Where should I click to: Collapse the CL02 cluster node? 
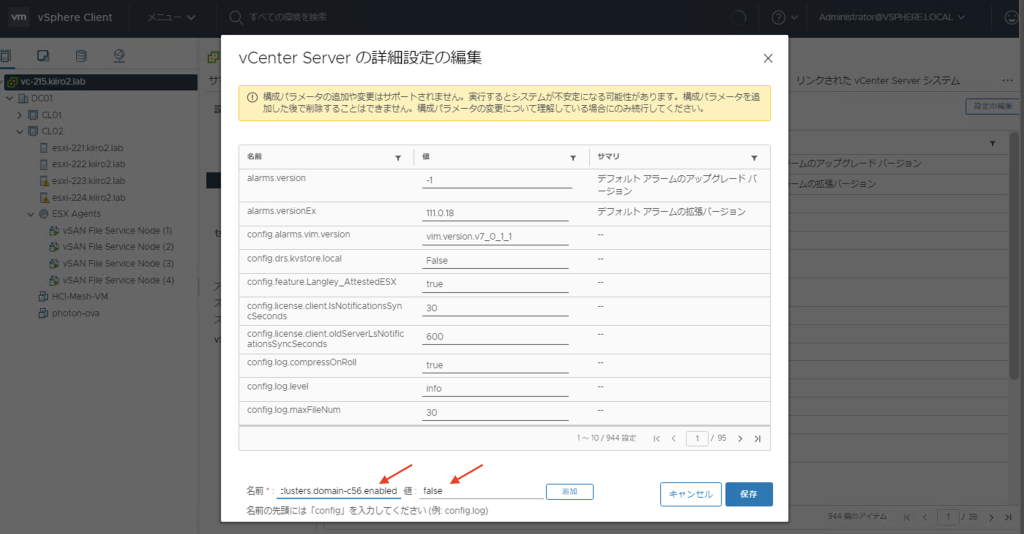20,131
